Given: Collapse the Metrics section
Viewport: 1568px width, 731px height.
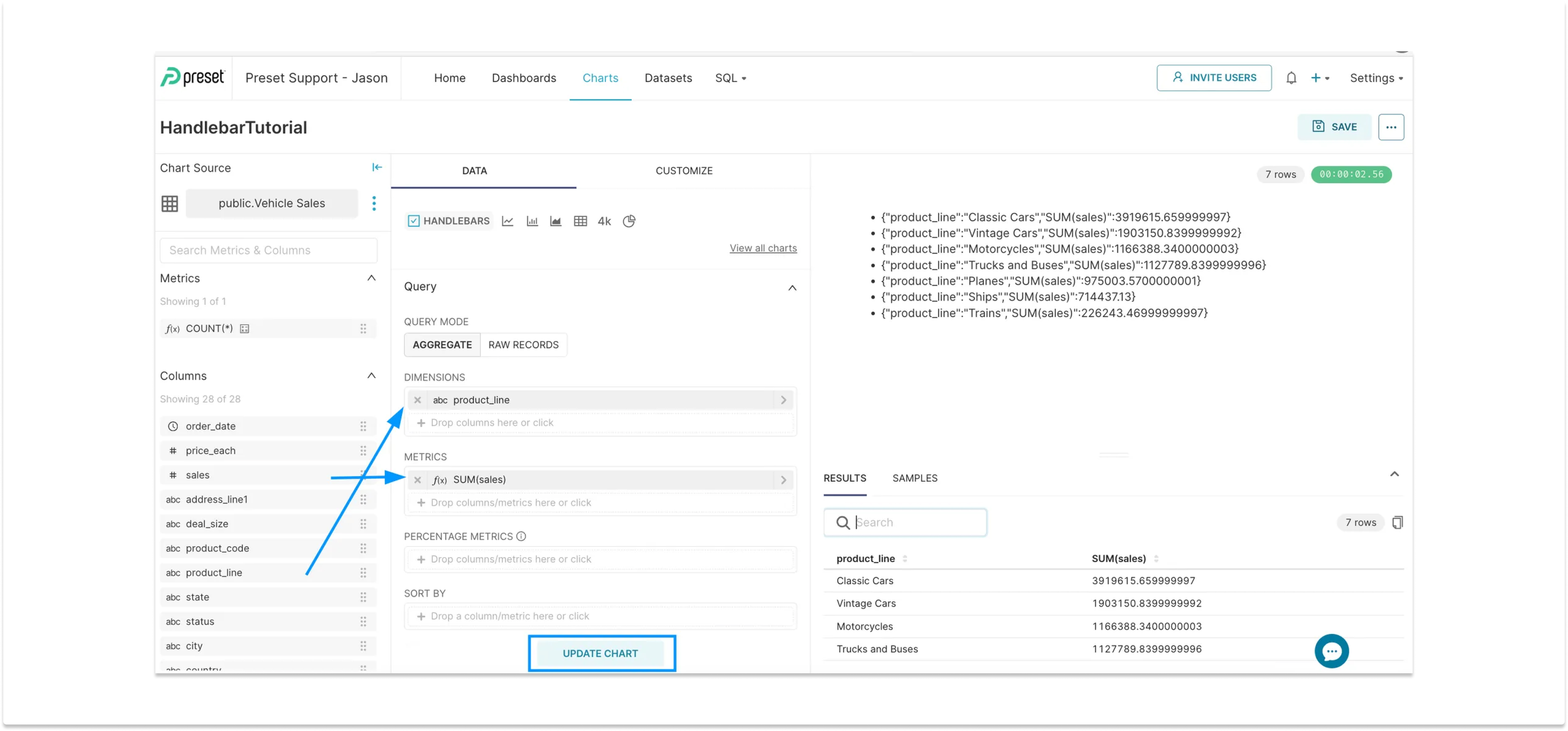Looking at the screenshot, I should tap(371, 278).
